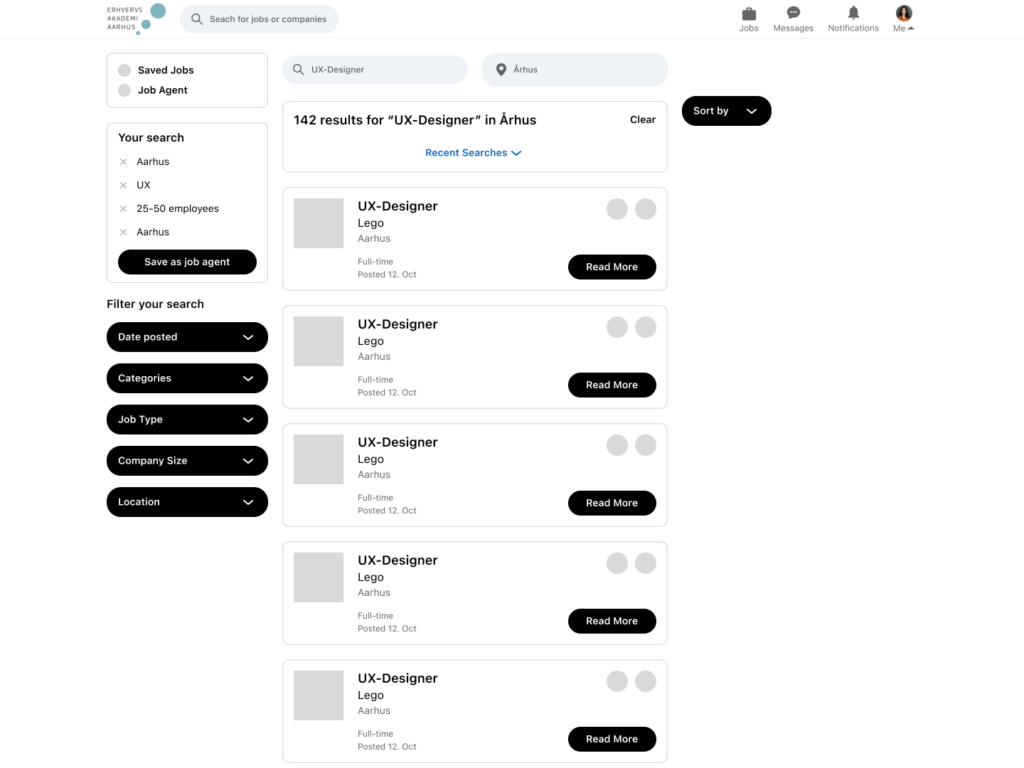Click Read More on fifth job card
The height and width of the screenshot is (768, 1024).
tap(612, 739)
